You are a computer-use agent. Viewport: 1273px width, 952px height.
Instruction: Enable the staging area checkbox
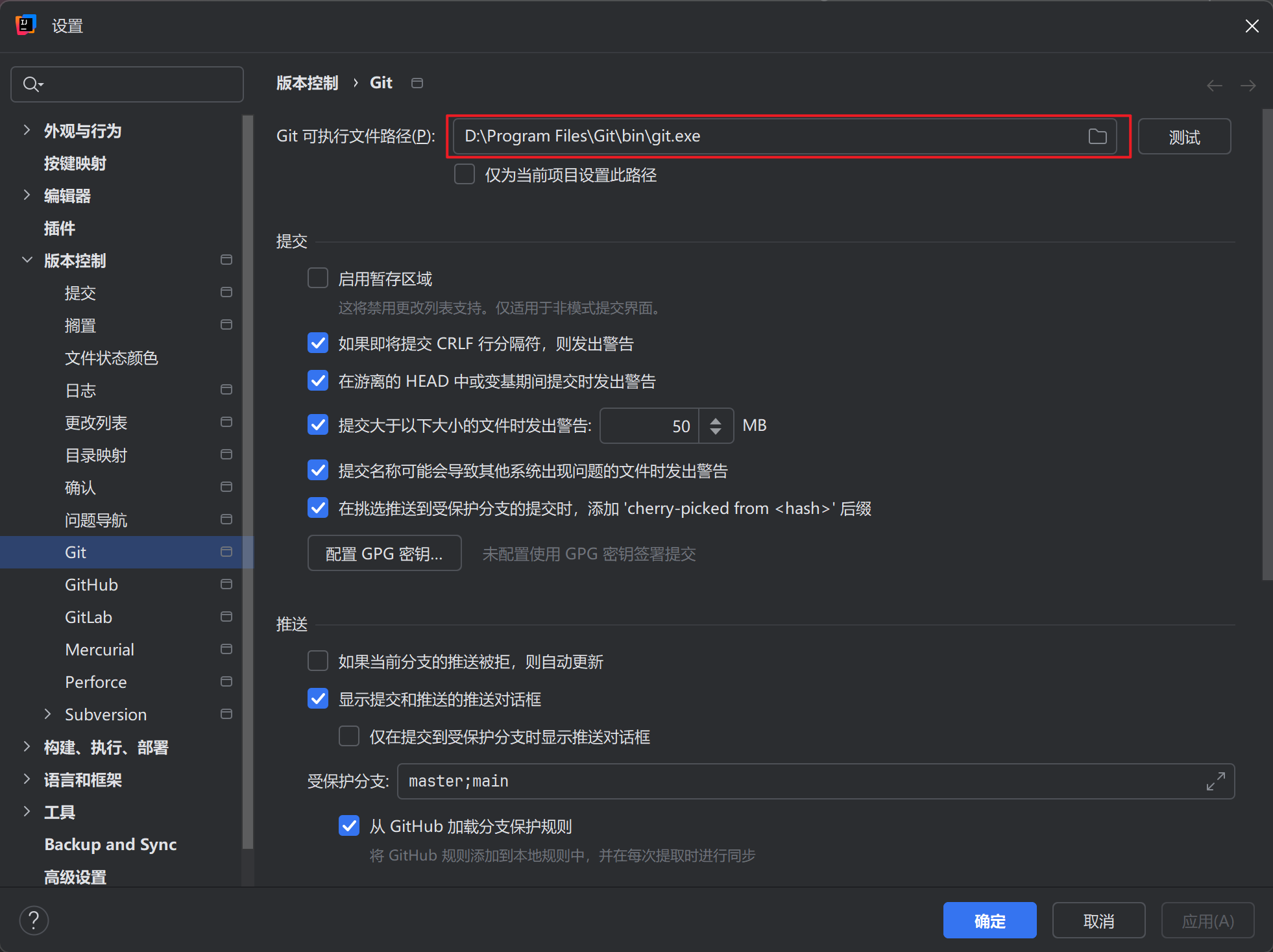point(318,278)
